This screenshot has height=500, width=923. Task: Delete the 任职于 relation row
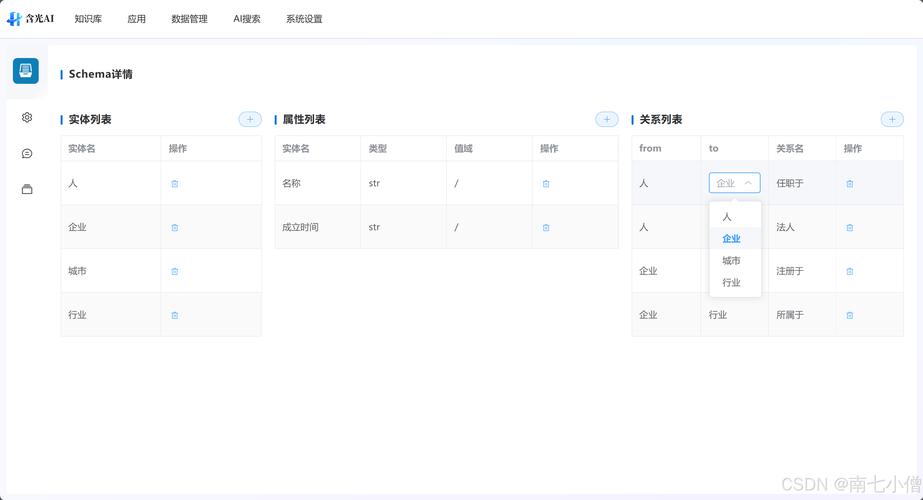[x=850, y=184]
